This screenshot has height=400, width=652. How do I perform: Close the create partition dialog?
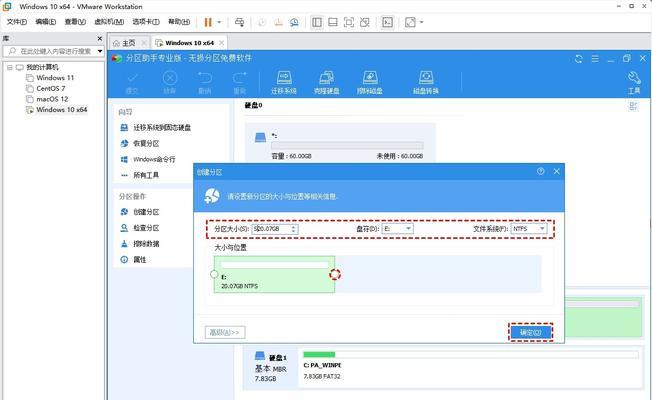coord(556,171)
